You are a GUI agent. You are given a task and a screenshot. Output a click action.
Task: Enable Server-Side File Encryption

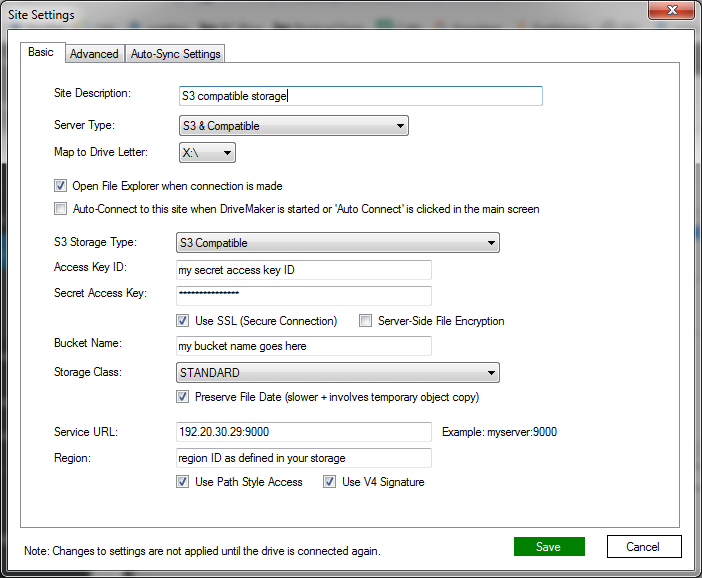click(x=366, y=321)
